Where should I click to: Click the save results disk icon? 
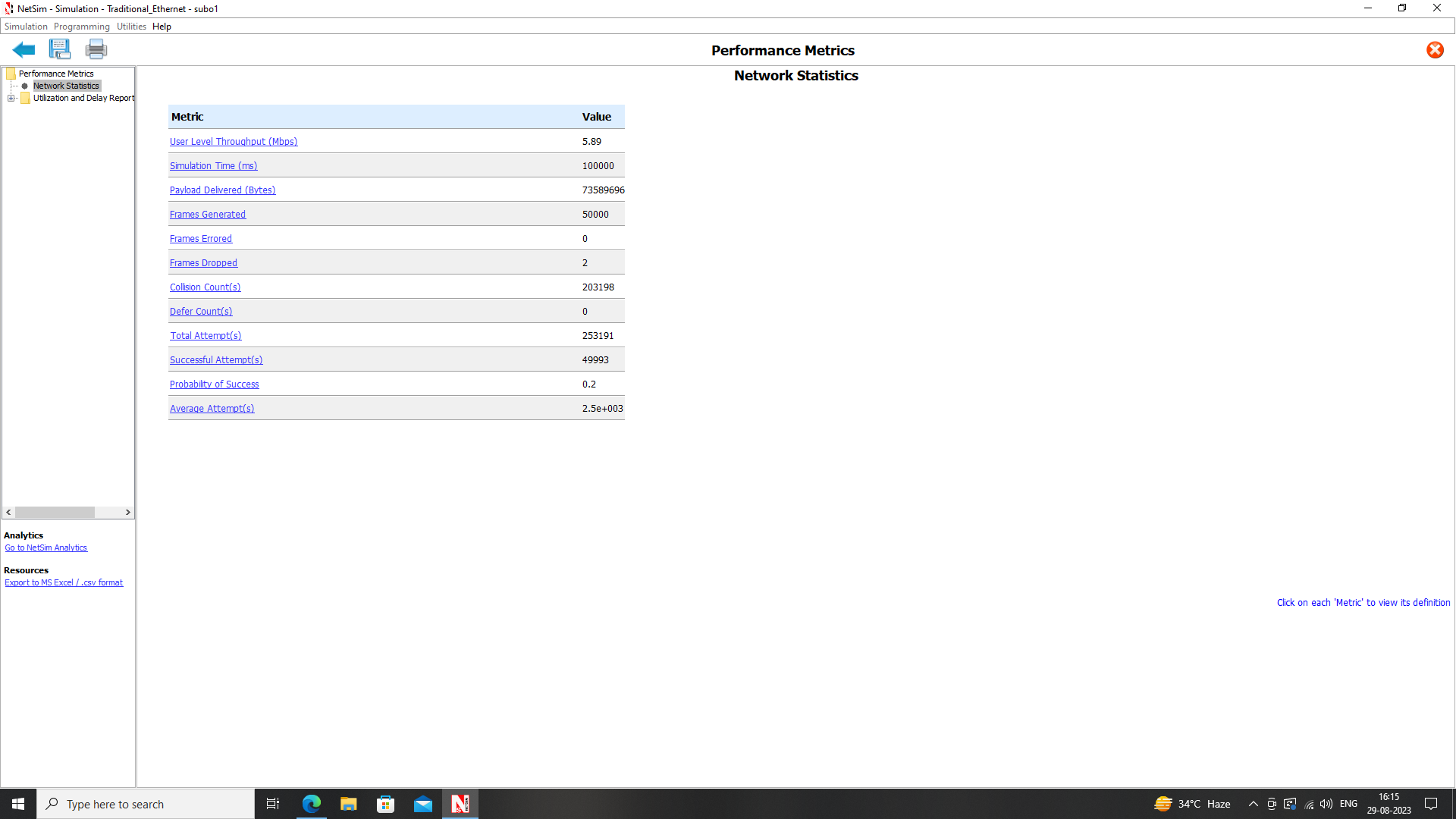[59, 49]
